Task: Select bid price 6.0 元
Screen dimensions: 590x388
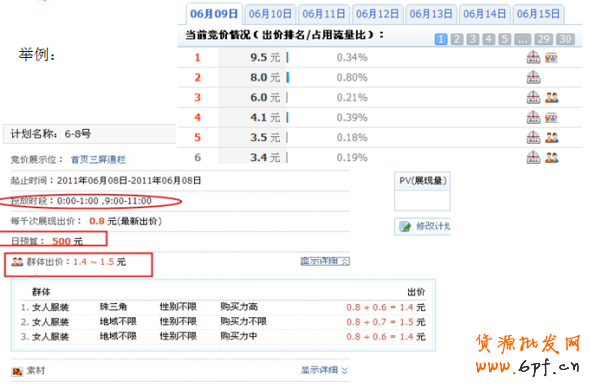Action: click(x=265, y=97)
